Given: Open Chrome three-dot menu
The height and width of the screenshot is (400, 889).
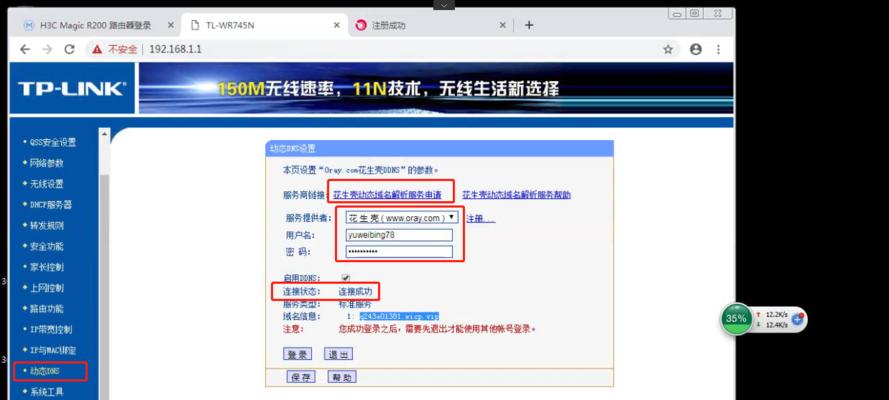Looking at the screenshot, I should (718, 49).
